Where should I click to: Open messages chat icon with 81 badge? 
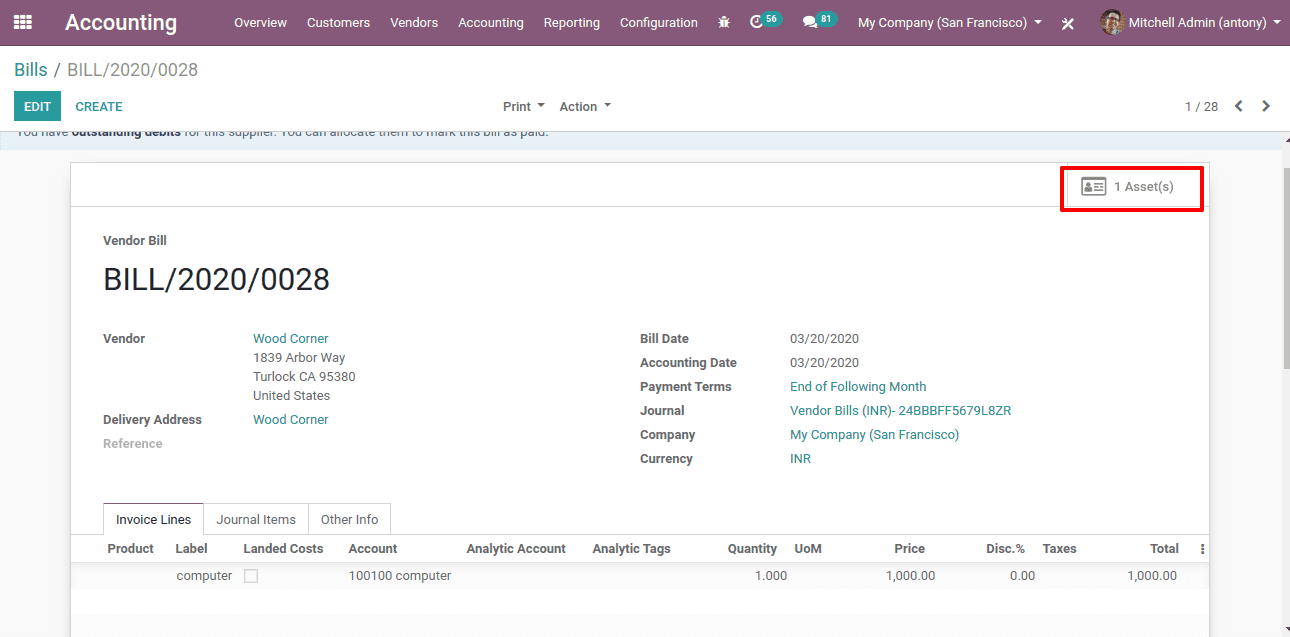pos(819,21)
